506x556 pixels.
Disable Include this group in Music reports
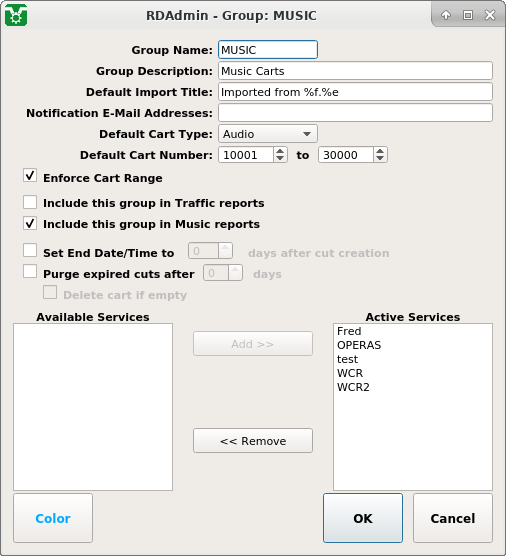[x=30, y=223]
